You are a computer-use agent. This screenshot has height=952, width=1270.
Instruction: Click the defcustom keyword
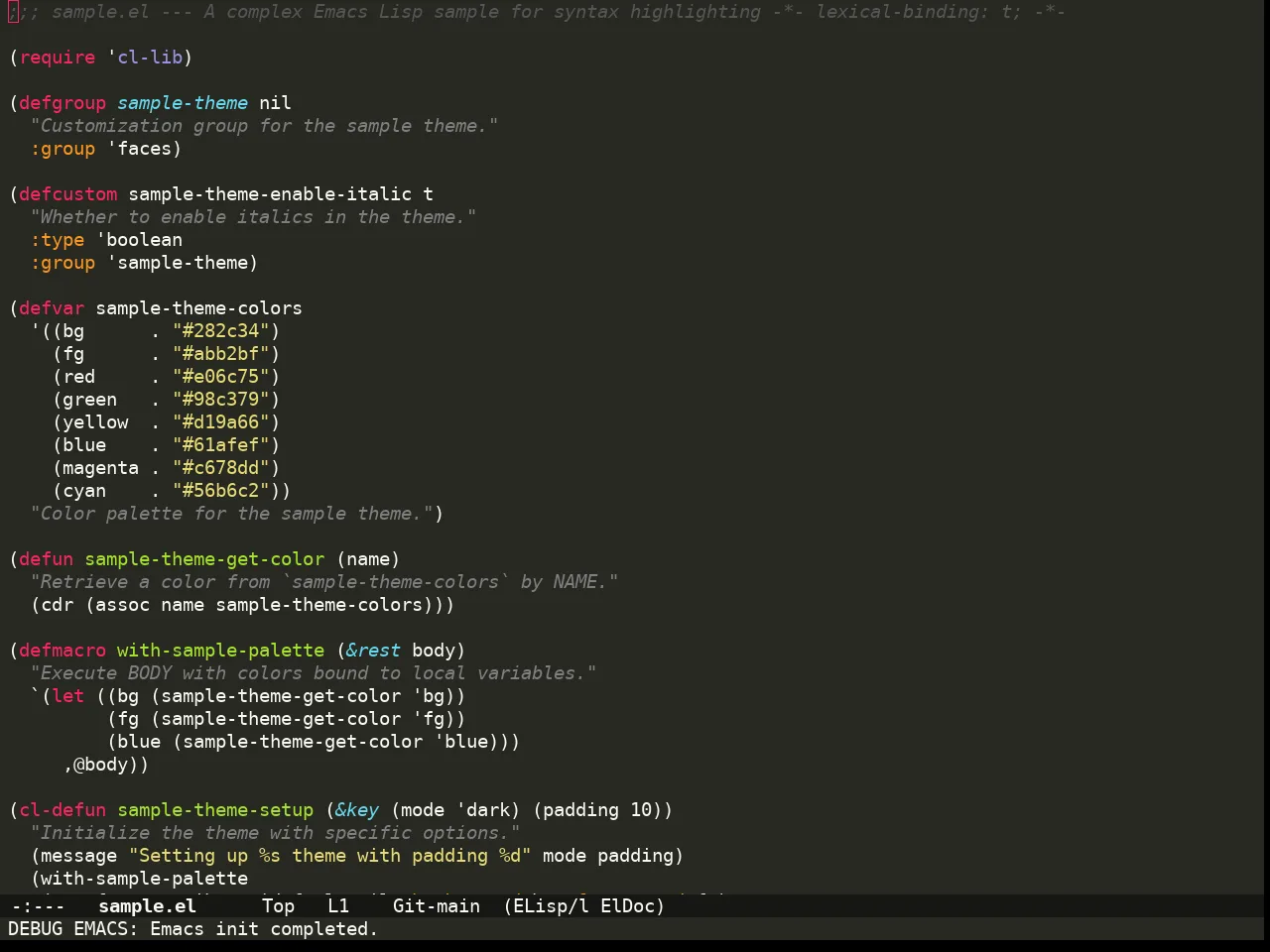coord(68,194)
